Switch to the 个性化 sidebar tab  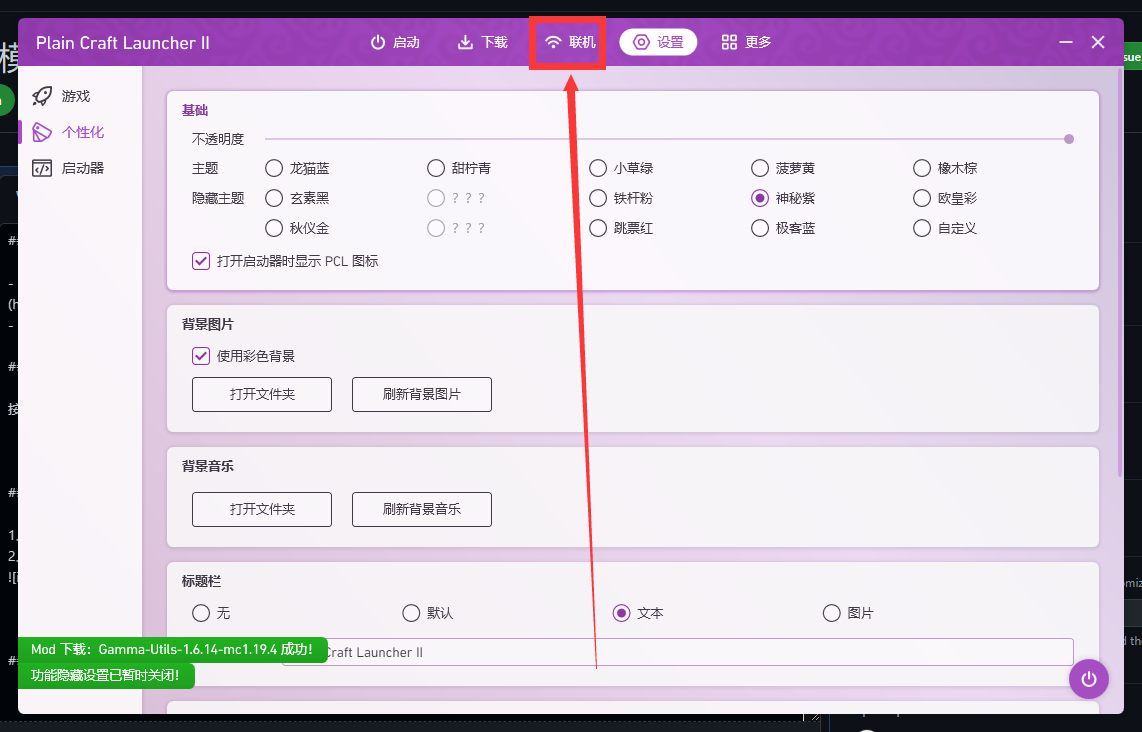64,131
